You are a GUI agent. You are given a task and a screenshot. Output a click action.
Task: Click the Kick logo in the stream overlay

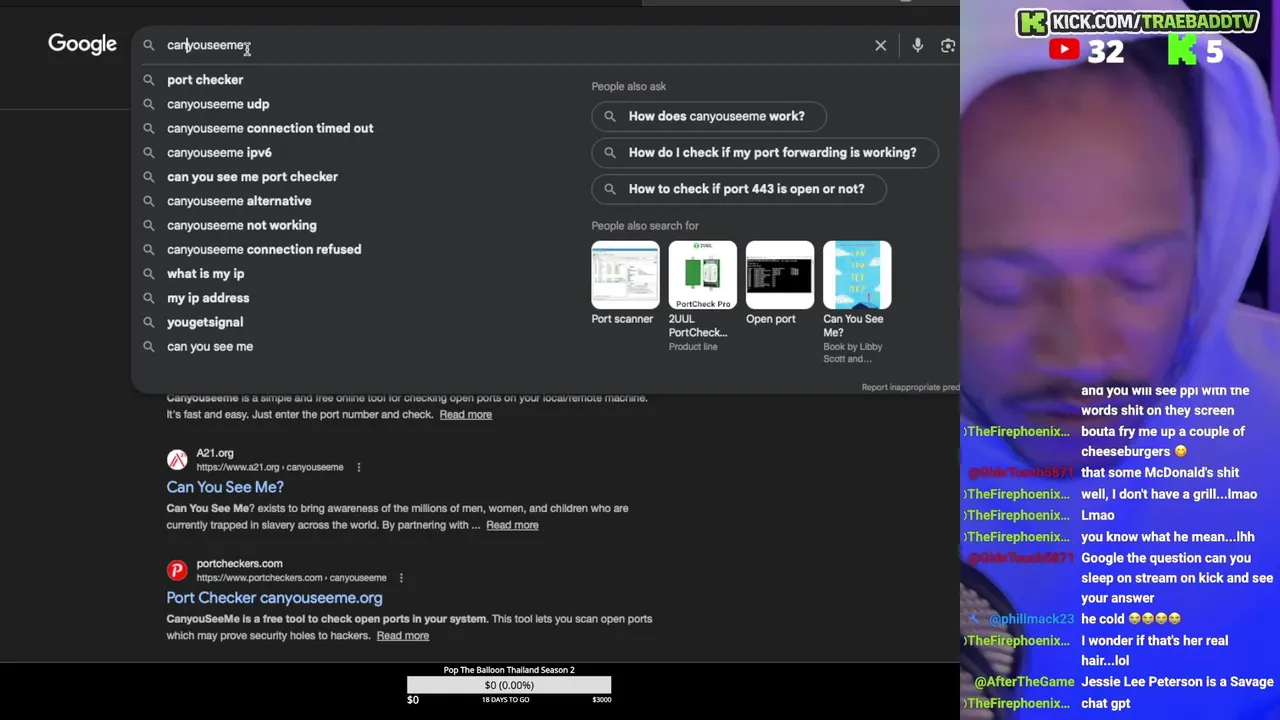tap(1032, 22)
